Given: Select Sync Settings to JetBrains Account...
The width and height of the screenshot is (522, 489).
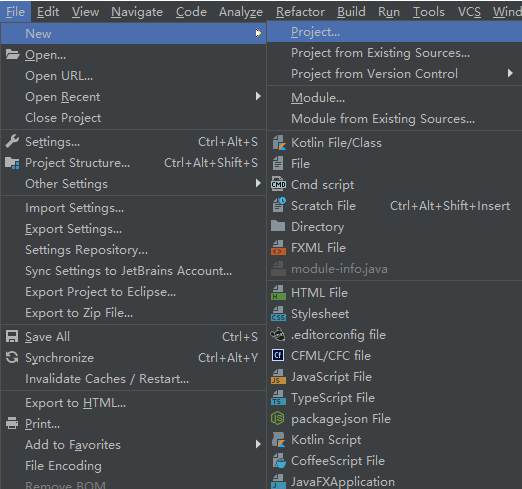Looking at the screenshot, I should coord(133,271).
